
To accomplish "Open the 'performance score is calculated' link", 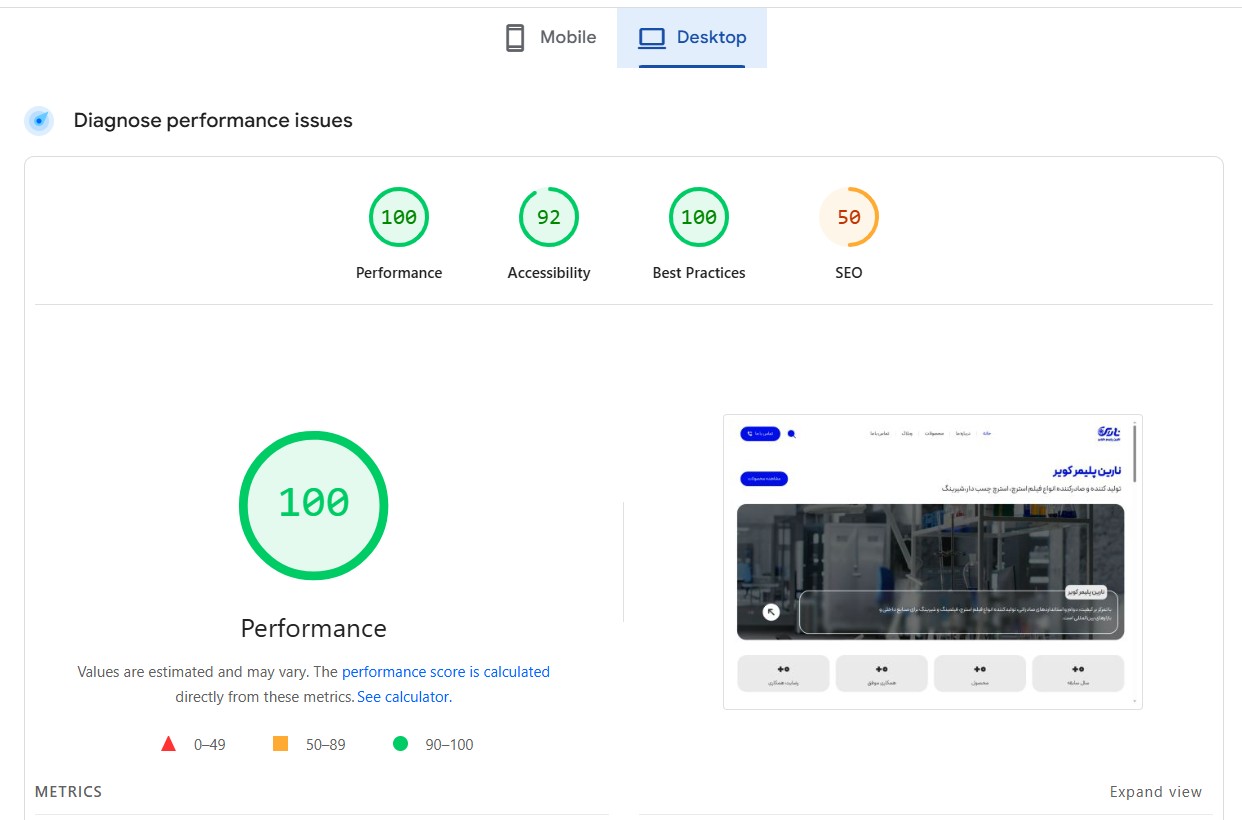I will pos(446,672).
